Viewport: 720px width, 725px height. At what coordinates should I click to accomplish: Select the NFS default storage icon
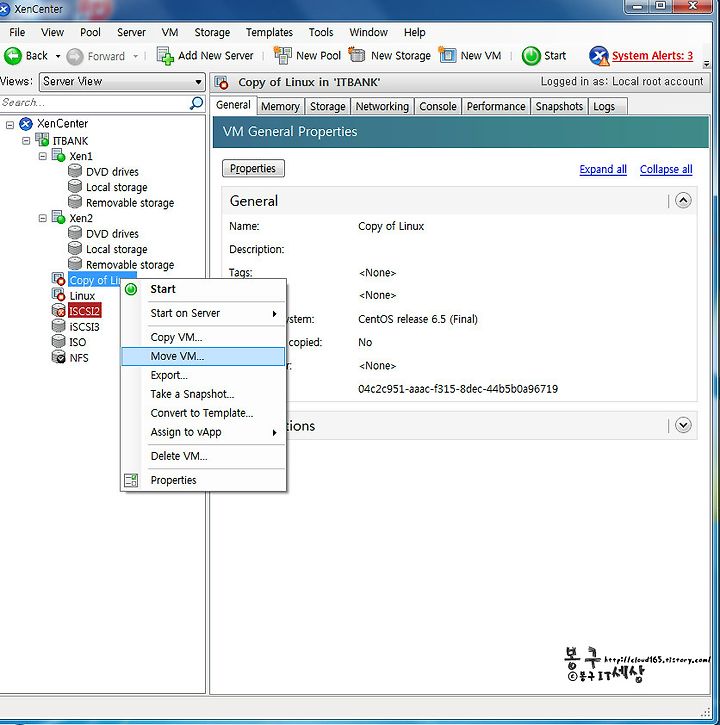(x=59, y=357)
